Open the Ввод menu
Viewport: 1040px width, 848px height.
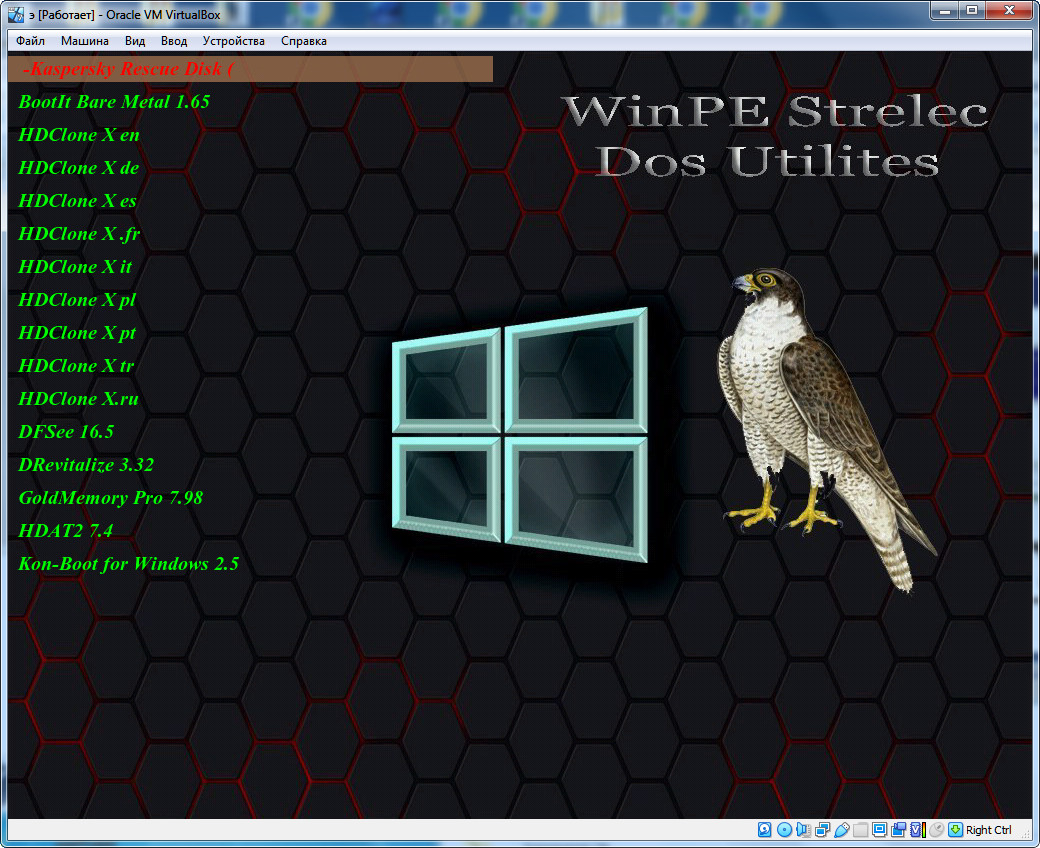click(x=174, y=41)
